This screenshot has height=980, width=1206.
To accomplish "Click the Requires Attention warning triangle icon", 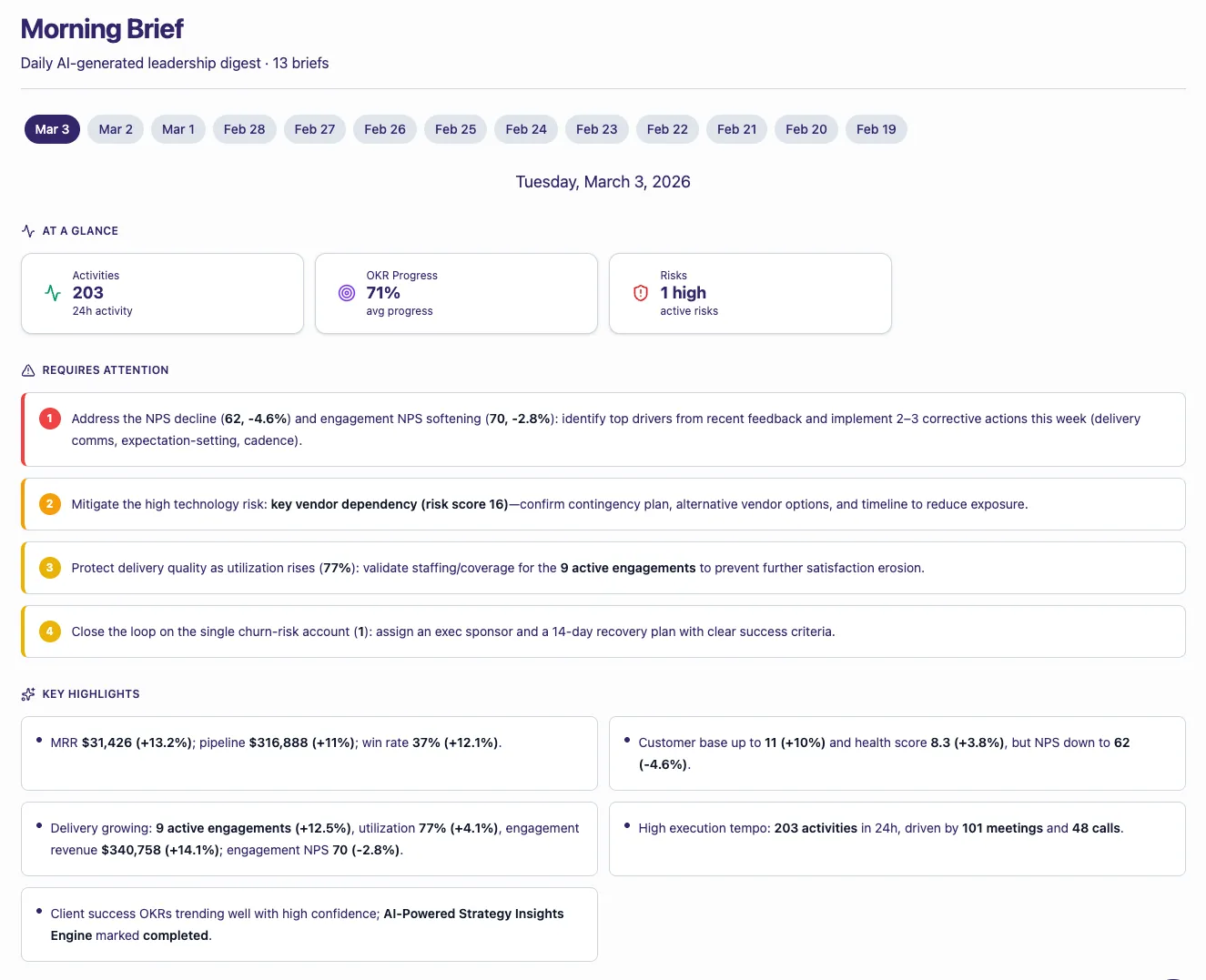I will coord(28,370).
